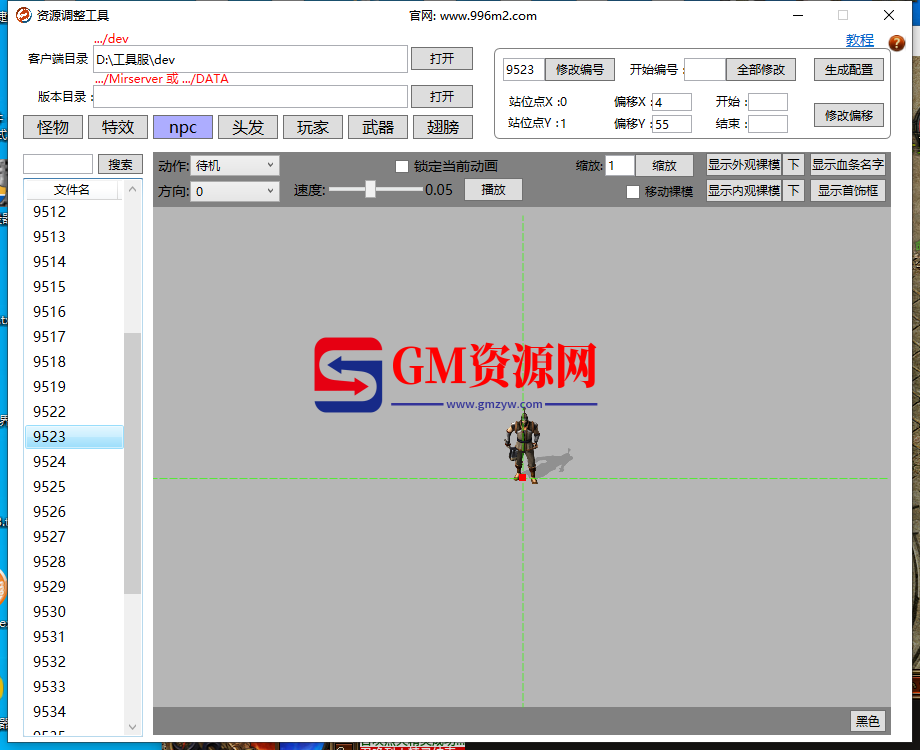Viewport: 920px width, 750px height.
Task: Open the 教程 tutorial link
Action: pyautogui.click(x=860, y=40)
